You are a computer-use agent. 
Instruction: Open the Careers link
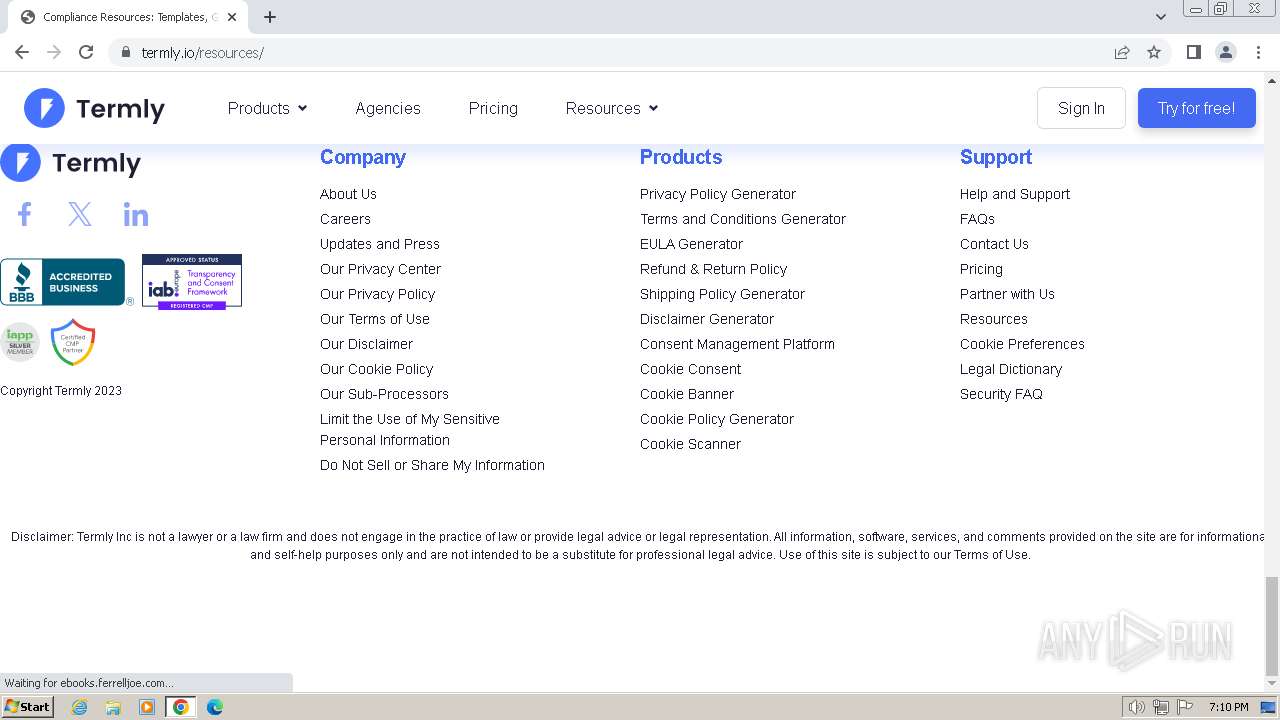click(x=345, y=219)
